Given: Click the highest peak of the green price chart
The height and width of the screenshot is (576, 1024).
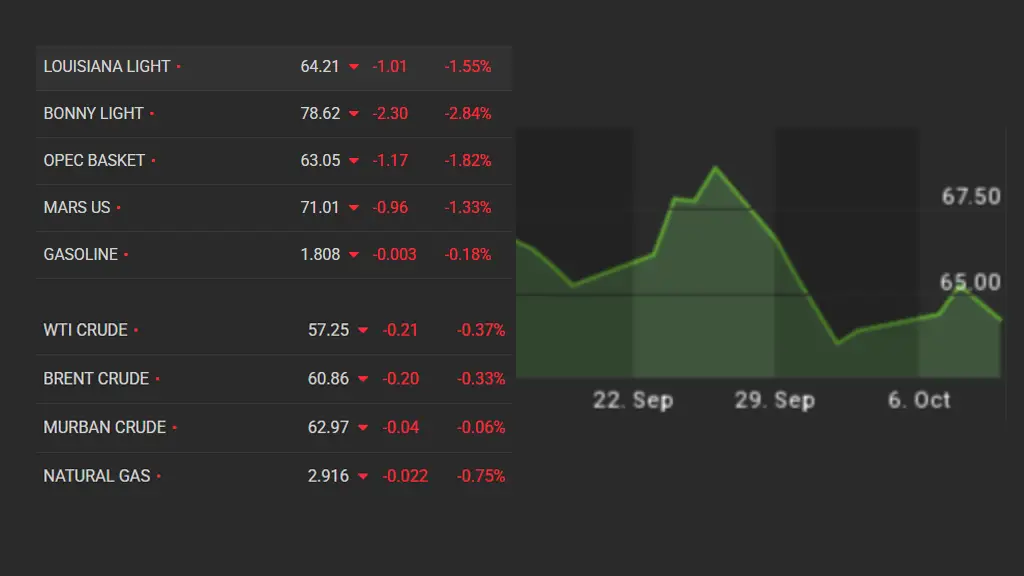Looking at the screenshot, I should [x=715, y=168].
